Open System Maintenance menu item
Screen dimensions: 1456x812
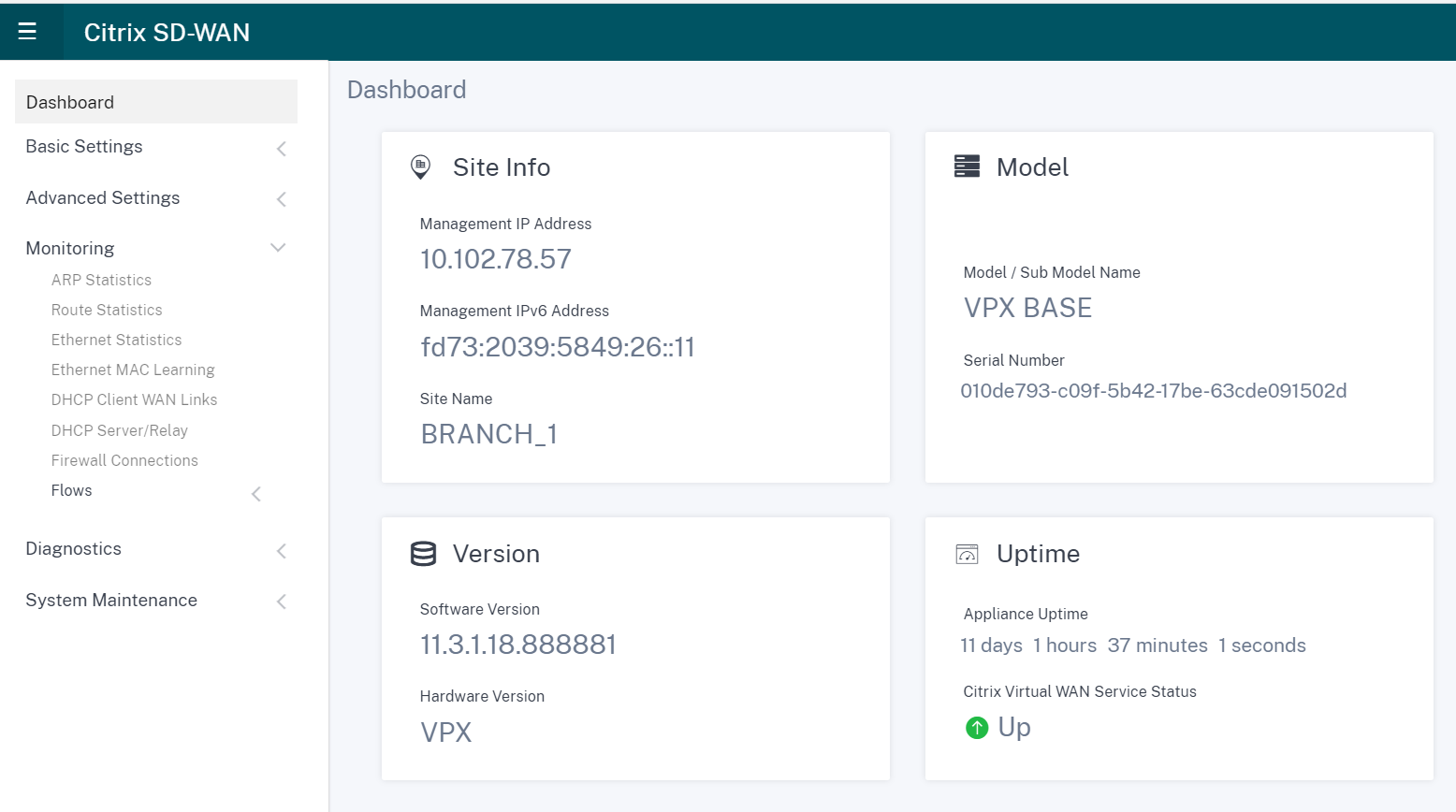coord(111,601)
